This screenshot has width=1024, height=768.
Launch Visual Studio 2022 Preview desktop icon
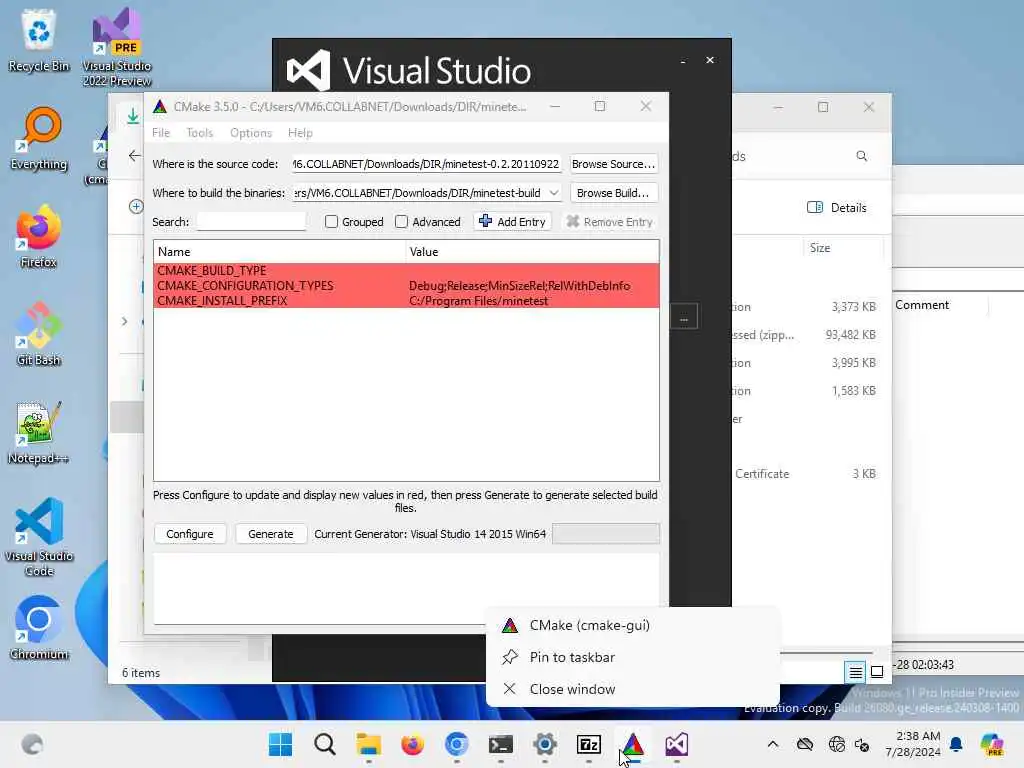(117, 47)
